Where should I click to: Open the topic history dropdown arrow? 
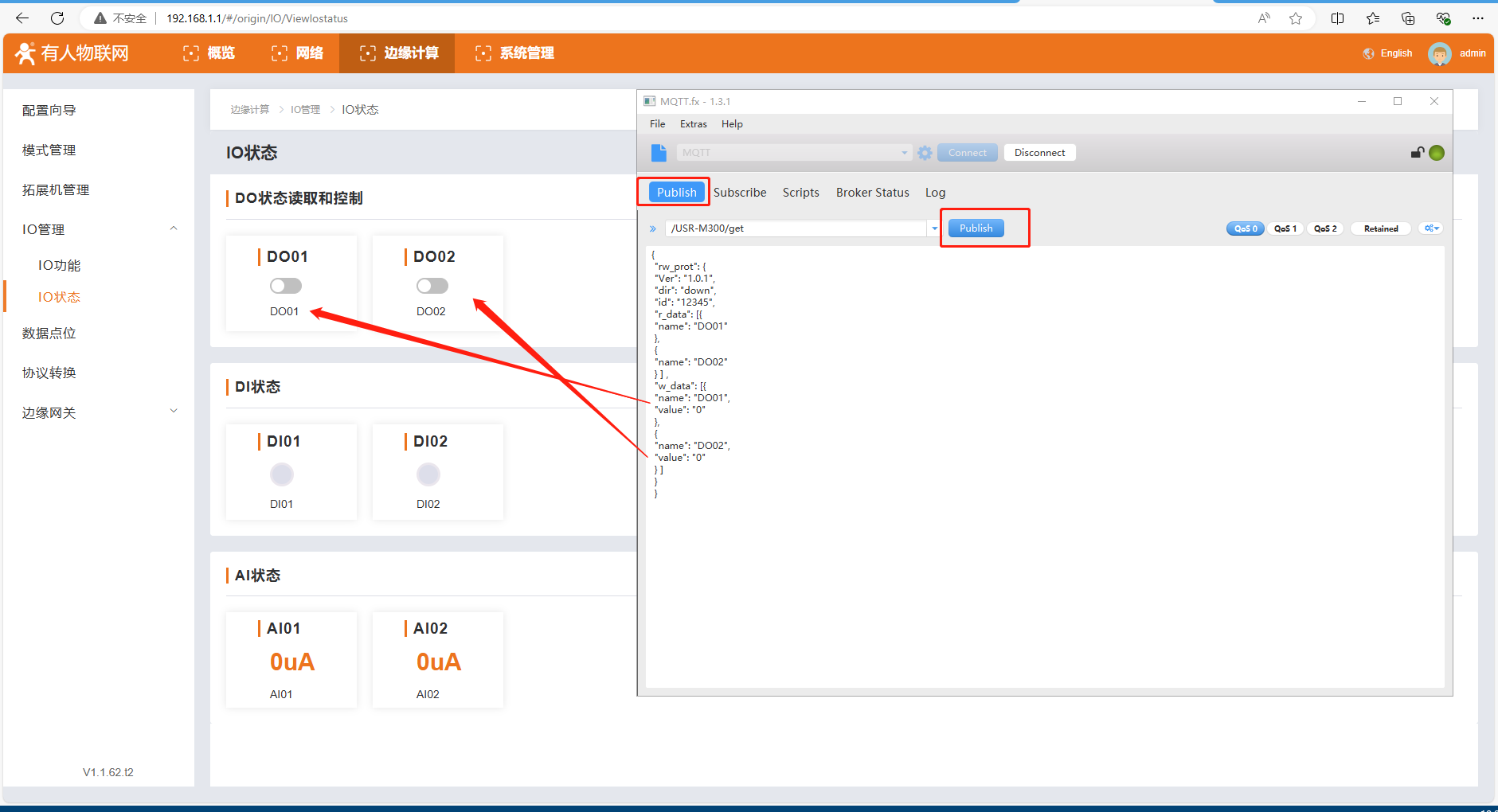(934, 228)
